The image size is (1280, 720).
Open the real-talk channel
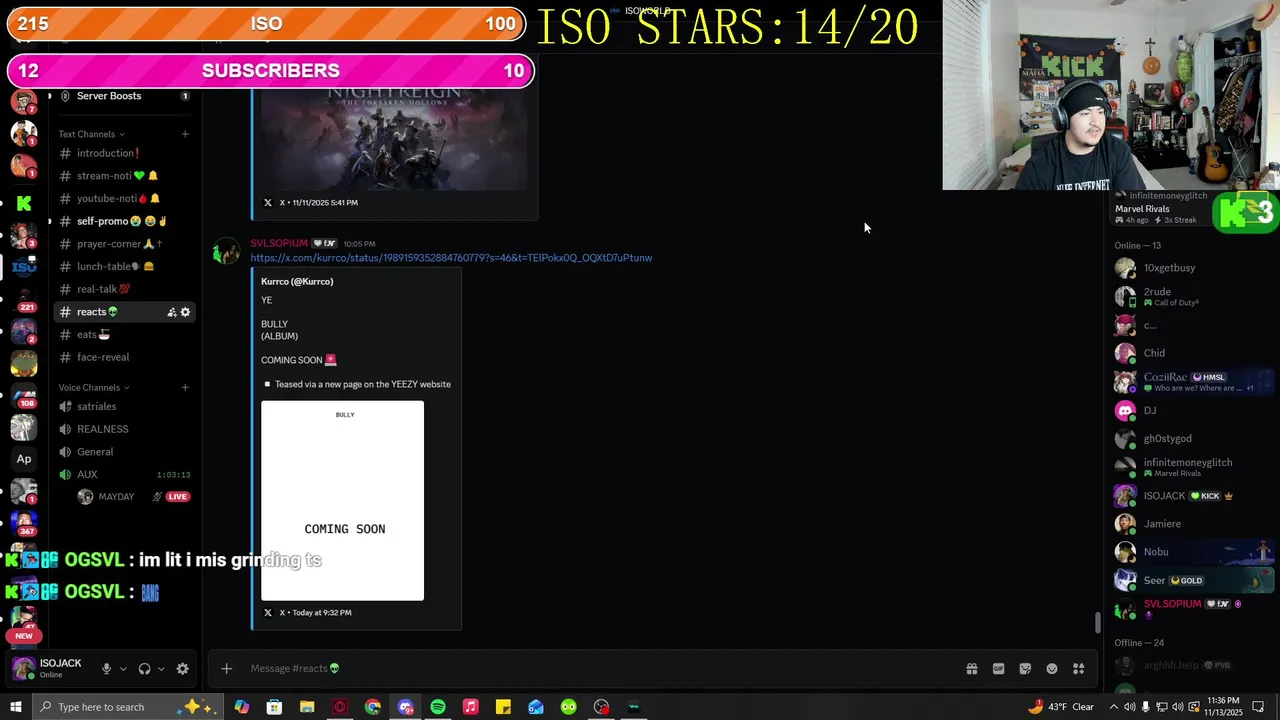[x=123, y=289]
